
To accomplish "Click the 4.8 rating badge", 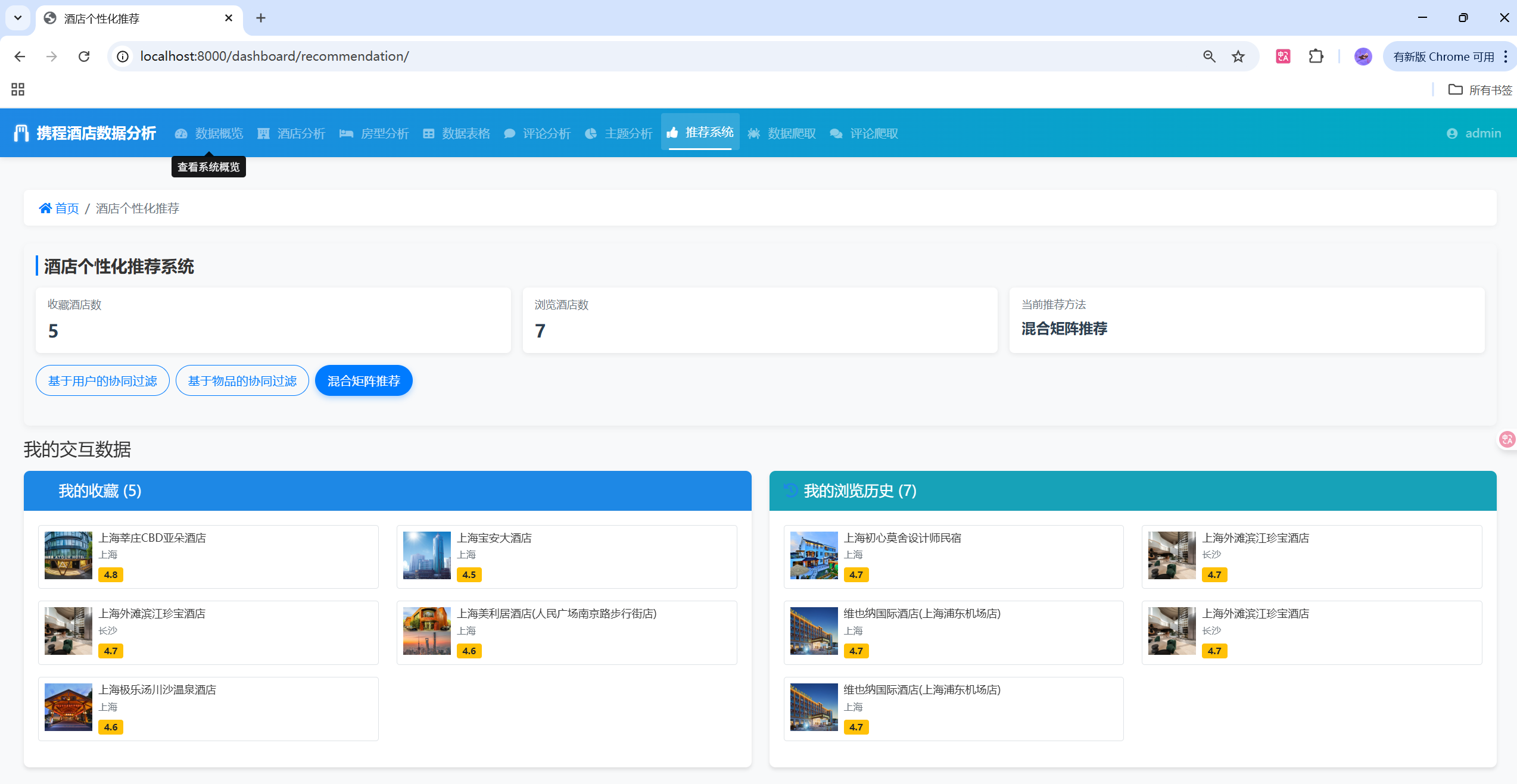I will point(111,574).
